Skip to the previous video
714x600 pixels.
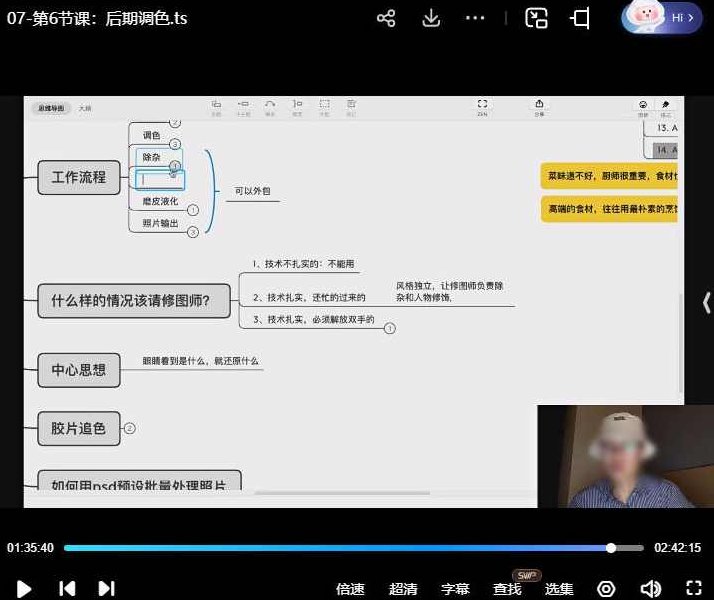(67, 589)
